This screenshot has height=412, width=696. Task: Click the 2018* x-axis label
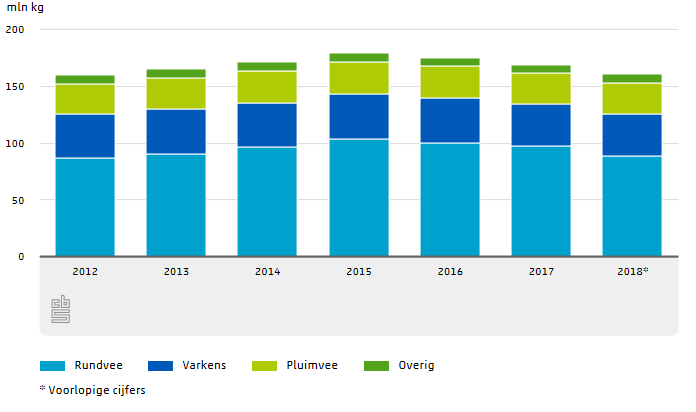click(x=632, y=271)
